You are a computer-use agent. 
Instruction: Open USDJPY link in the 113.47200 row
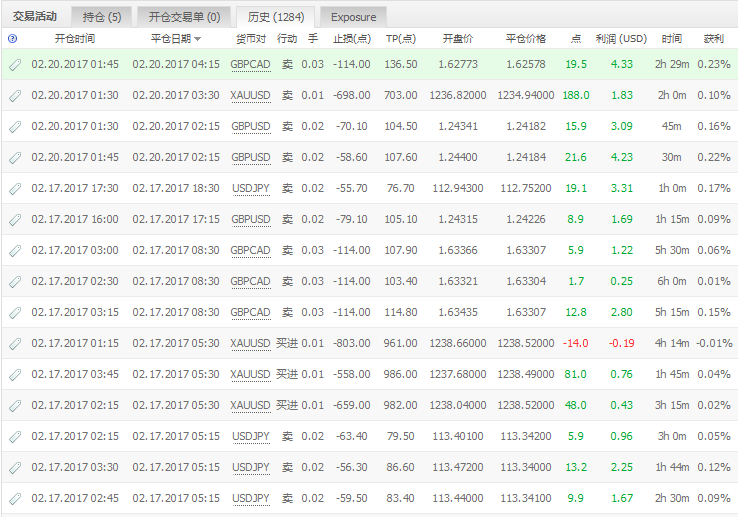tap(251, 468)
